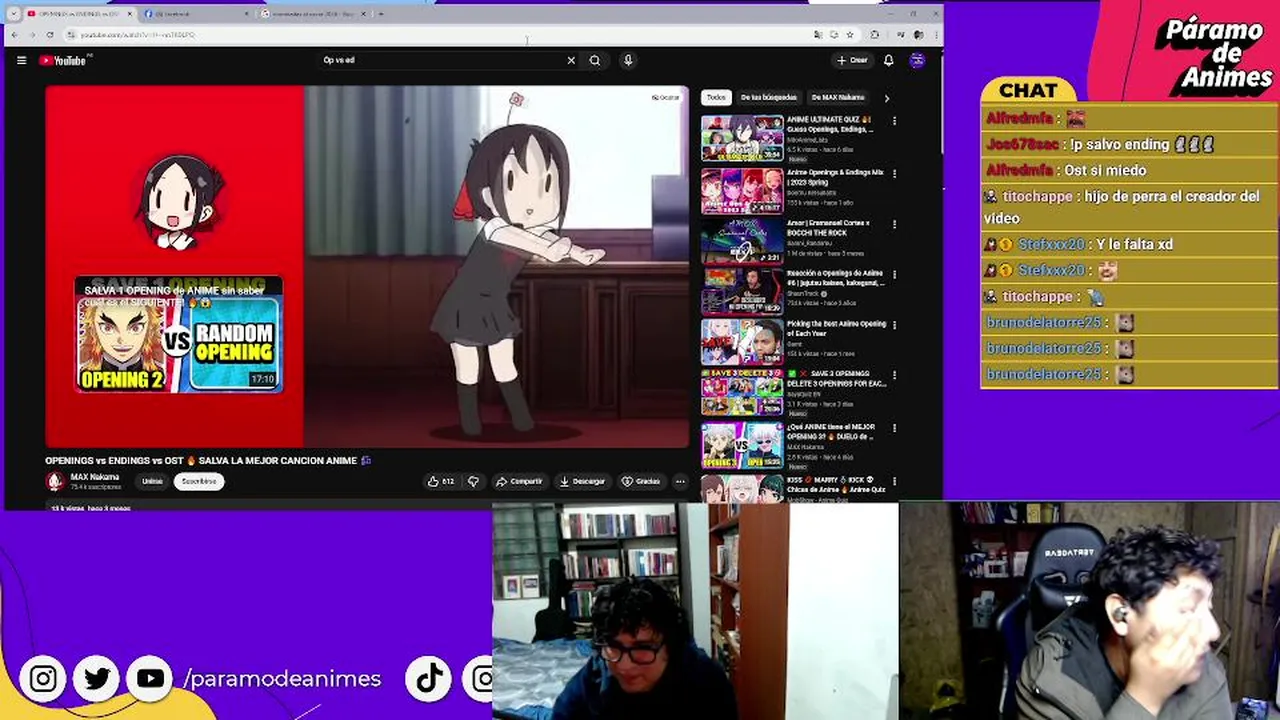
Task: Switch to the third browser tab
Action: [x=312, y=14]
